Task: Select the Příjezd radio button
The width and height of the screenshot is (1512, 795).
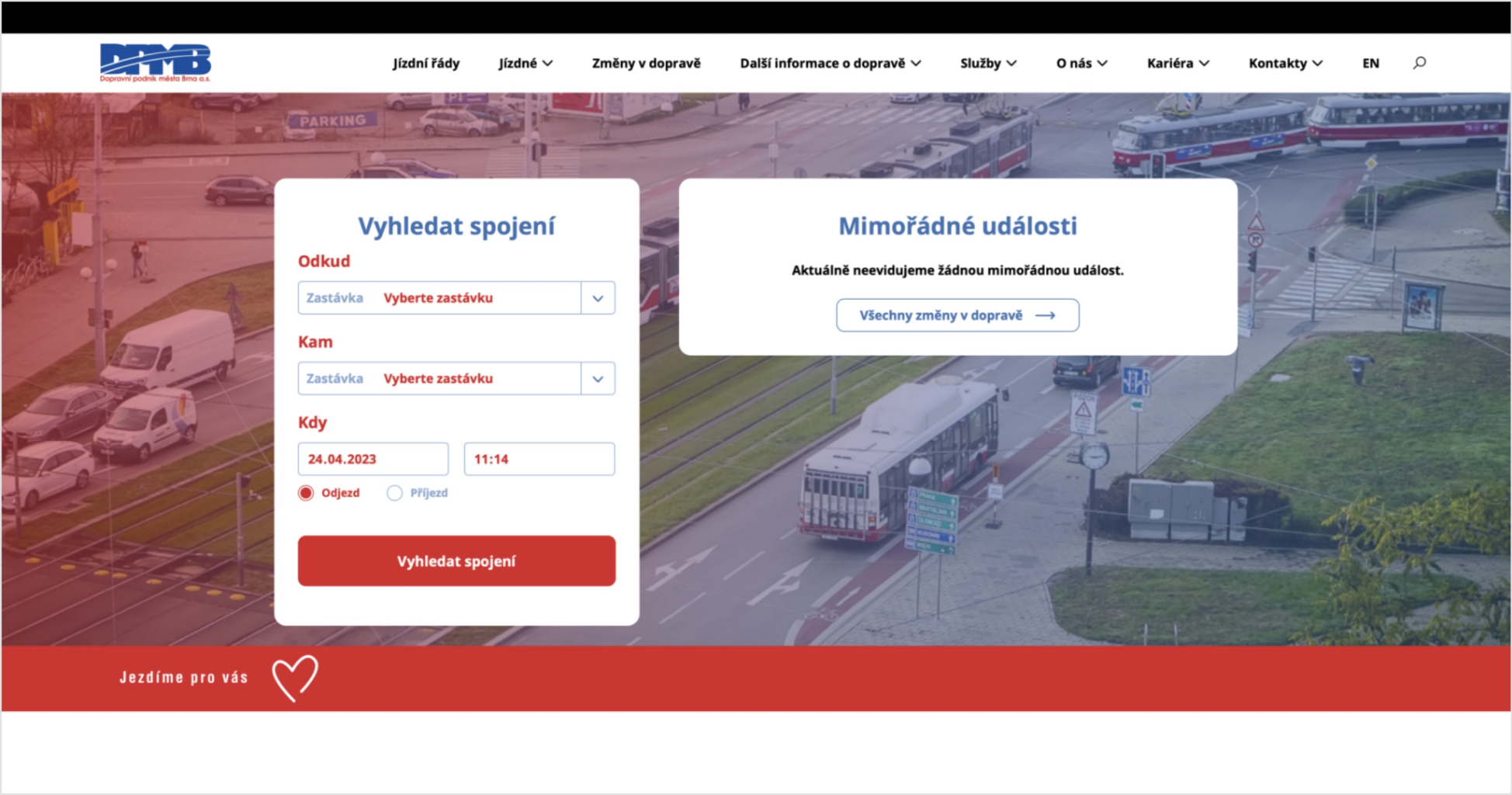Action: [x=395, y=493]
